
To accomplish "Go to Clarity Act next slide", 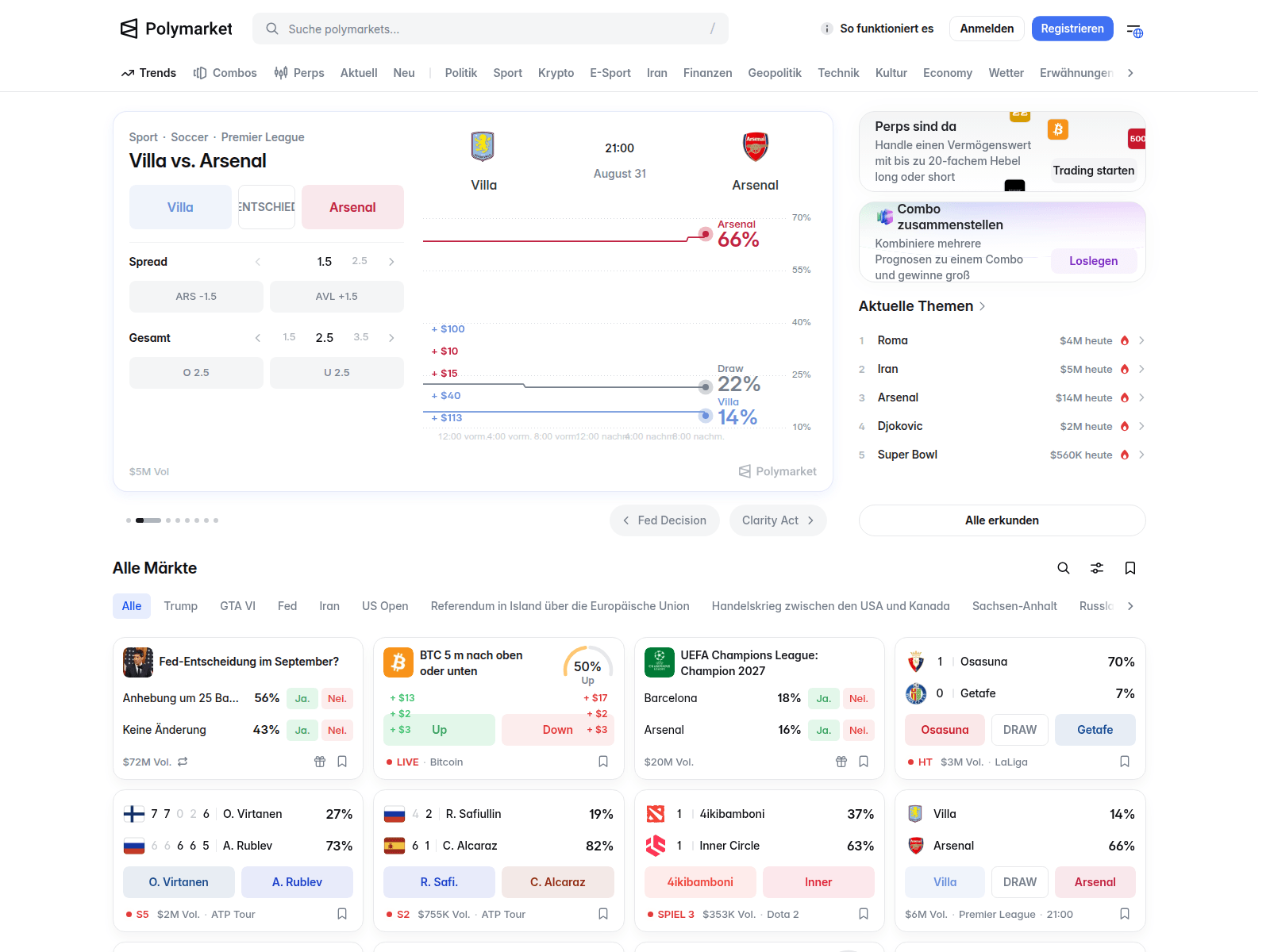I will 778,520.
